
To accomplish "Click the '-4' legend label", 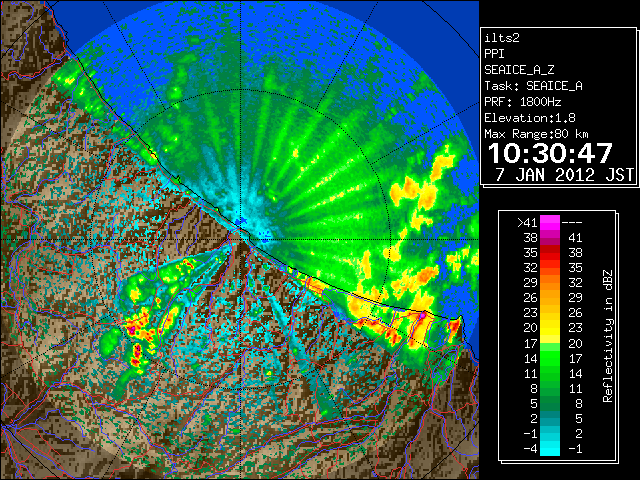I will click(x=531, y=449).
